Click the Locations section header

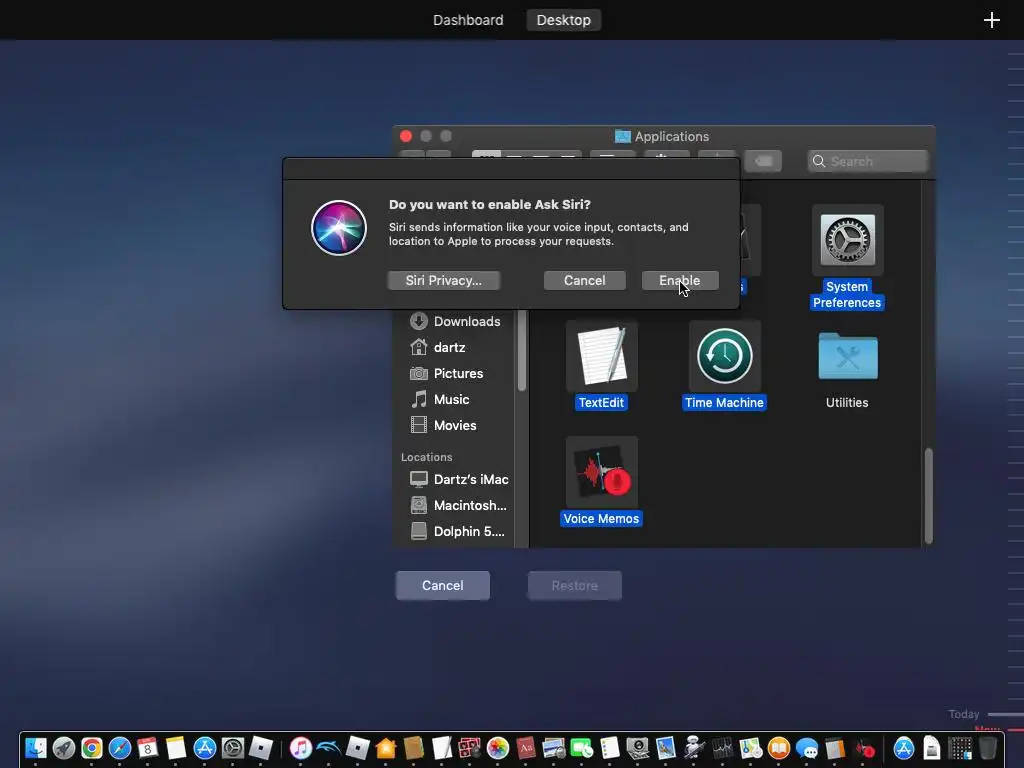tap(426, 457)
